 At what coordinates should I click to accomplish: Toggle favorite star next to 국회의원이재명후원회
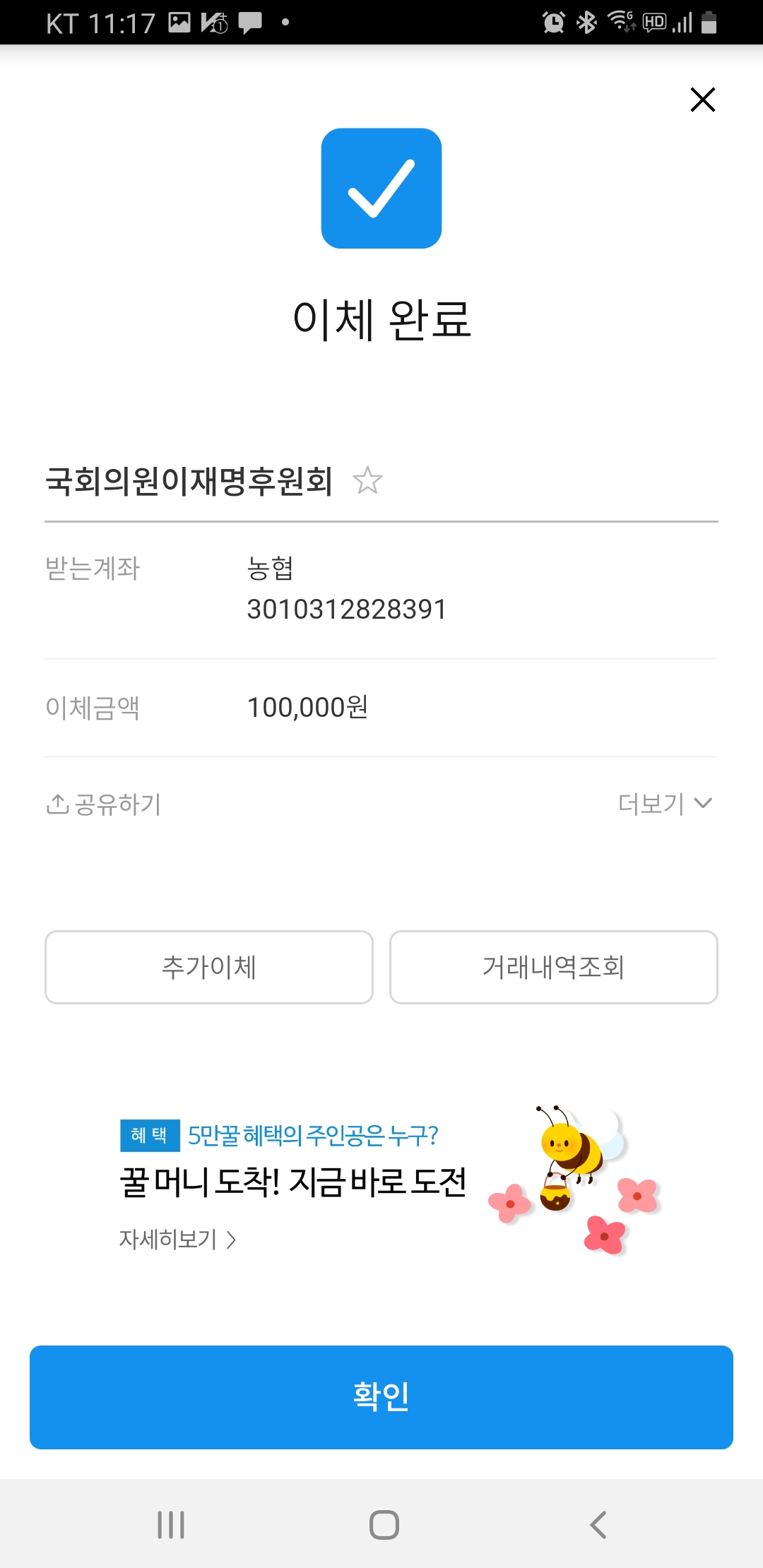click(367, 481)
